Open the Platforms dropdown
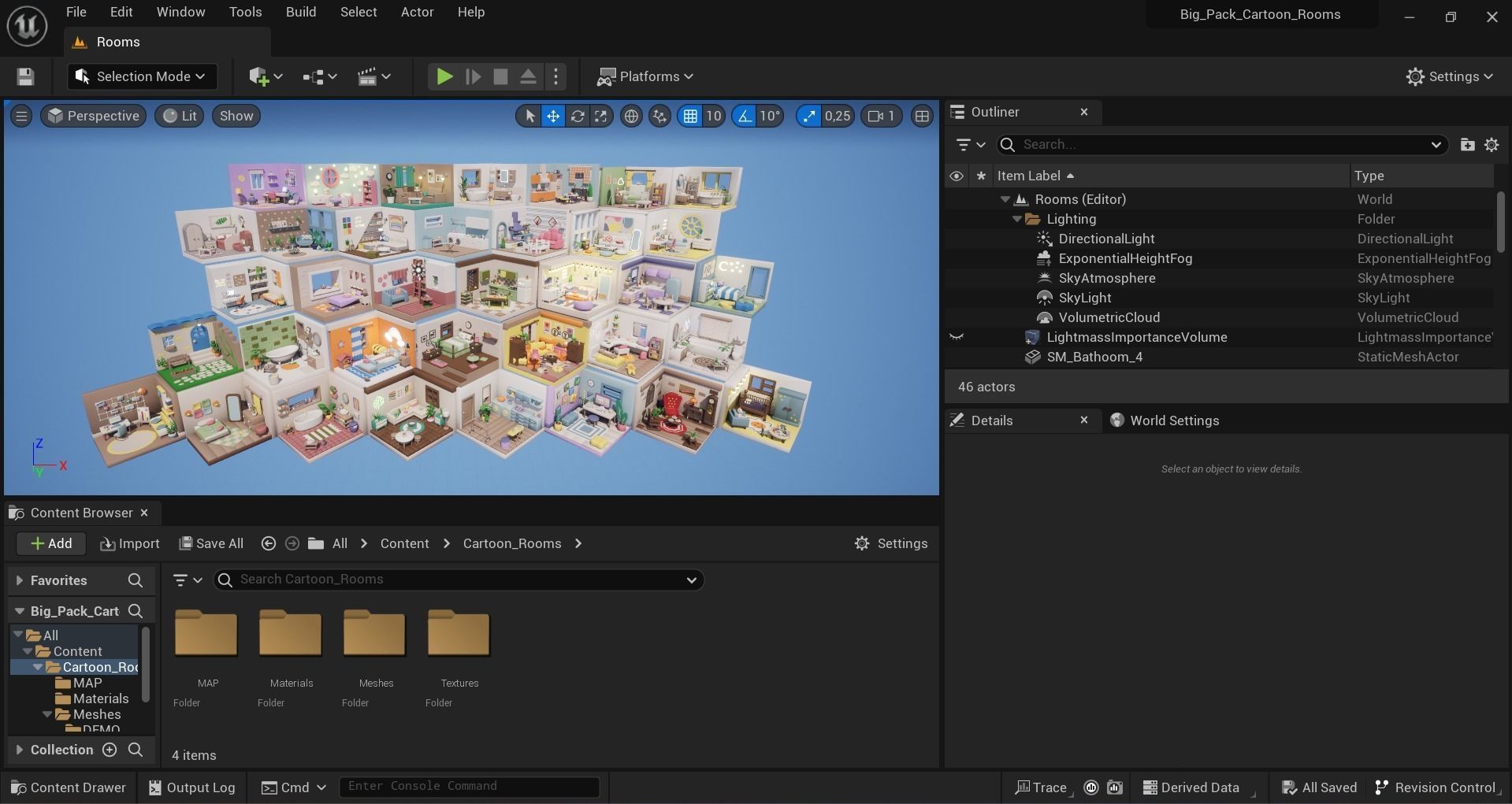The width and height of the screenshot is (1512, 804). click(645, 76)
